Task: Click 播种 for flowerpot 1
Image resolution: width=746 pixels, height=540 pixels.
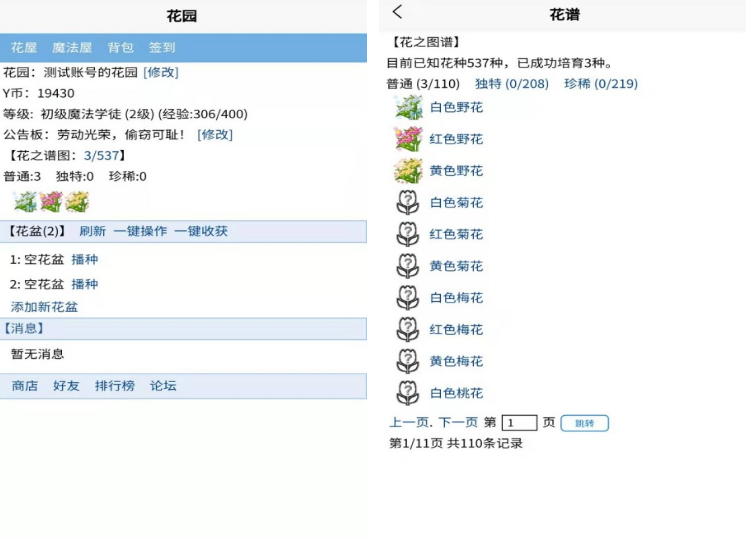Action: coord(85,259)
